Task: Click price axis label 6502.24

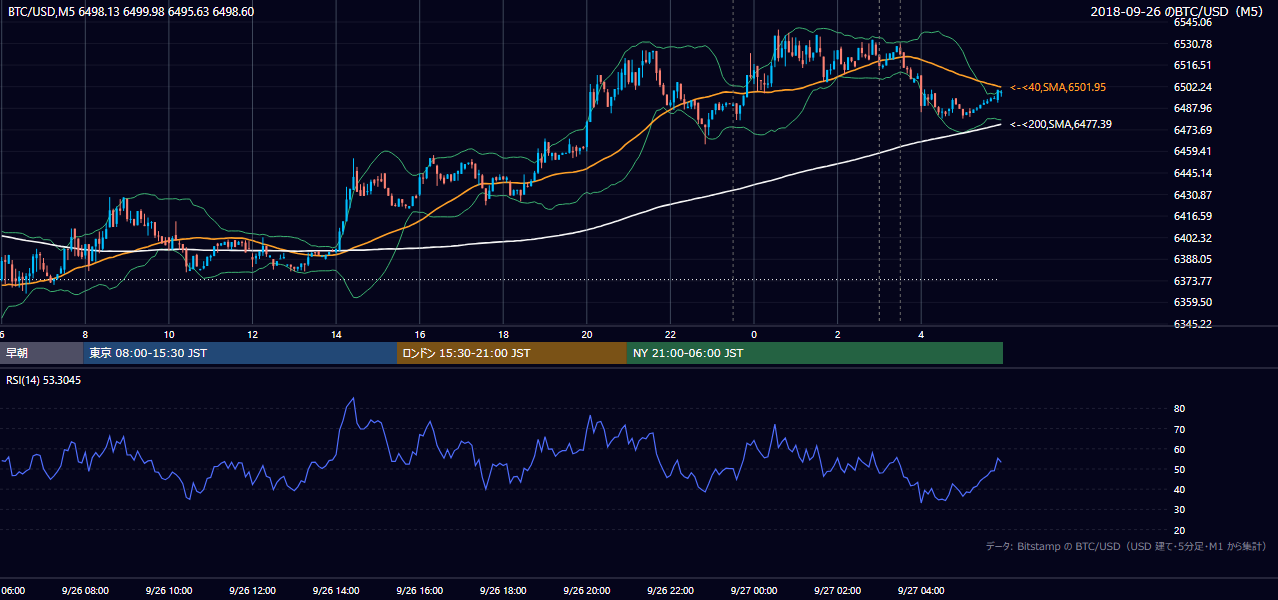Action: [1193, 87]
